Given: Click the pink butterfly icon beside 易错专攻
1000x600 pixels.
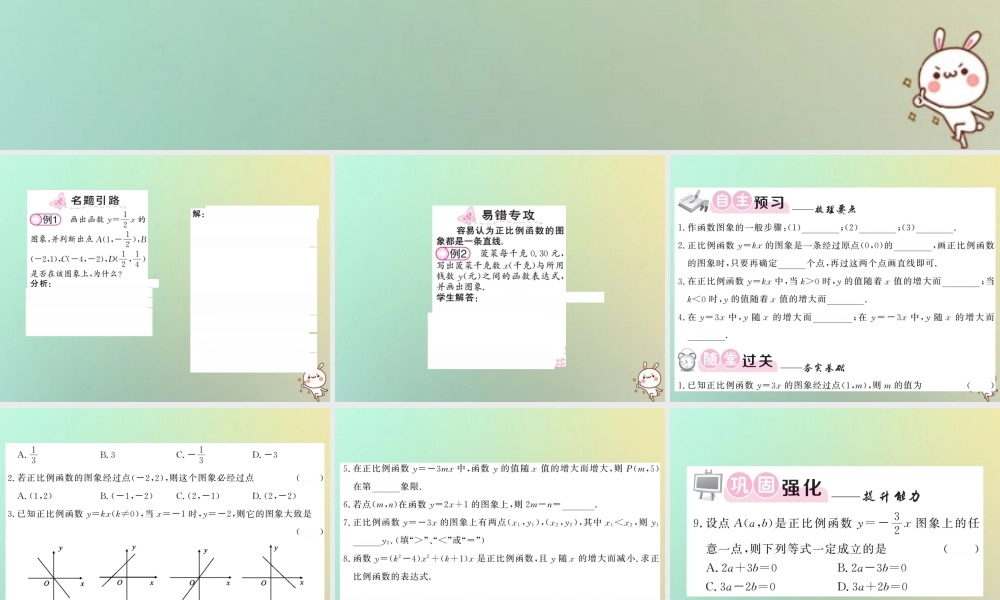Looking at the screenshot, I should tap(467, 216).
